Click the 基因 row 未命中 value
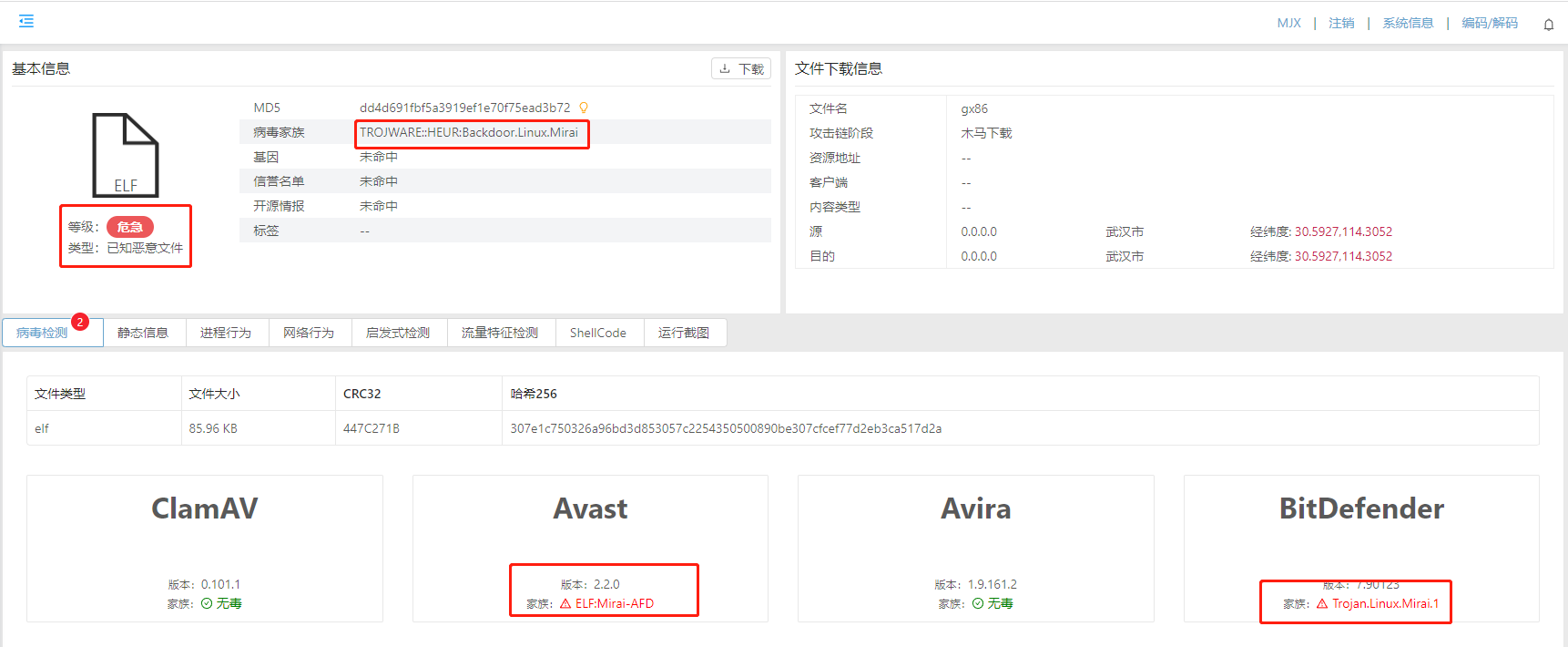The image size is (1568, 647). click(x=379, y=157)
